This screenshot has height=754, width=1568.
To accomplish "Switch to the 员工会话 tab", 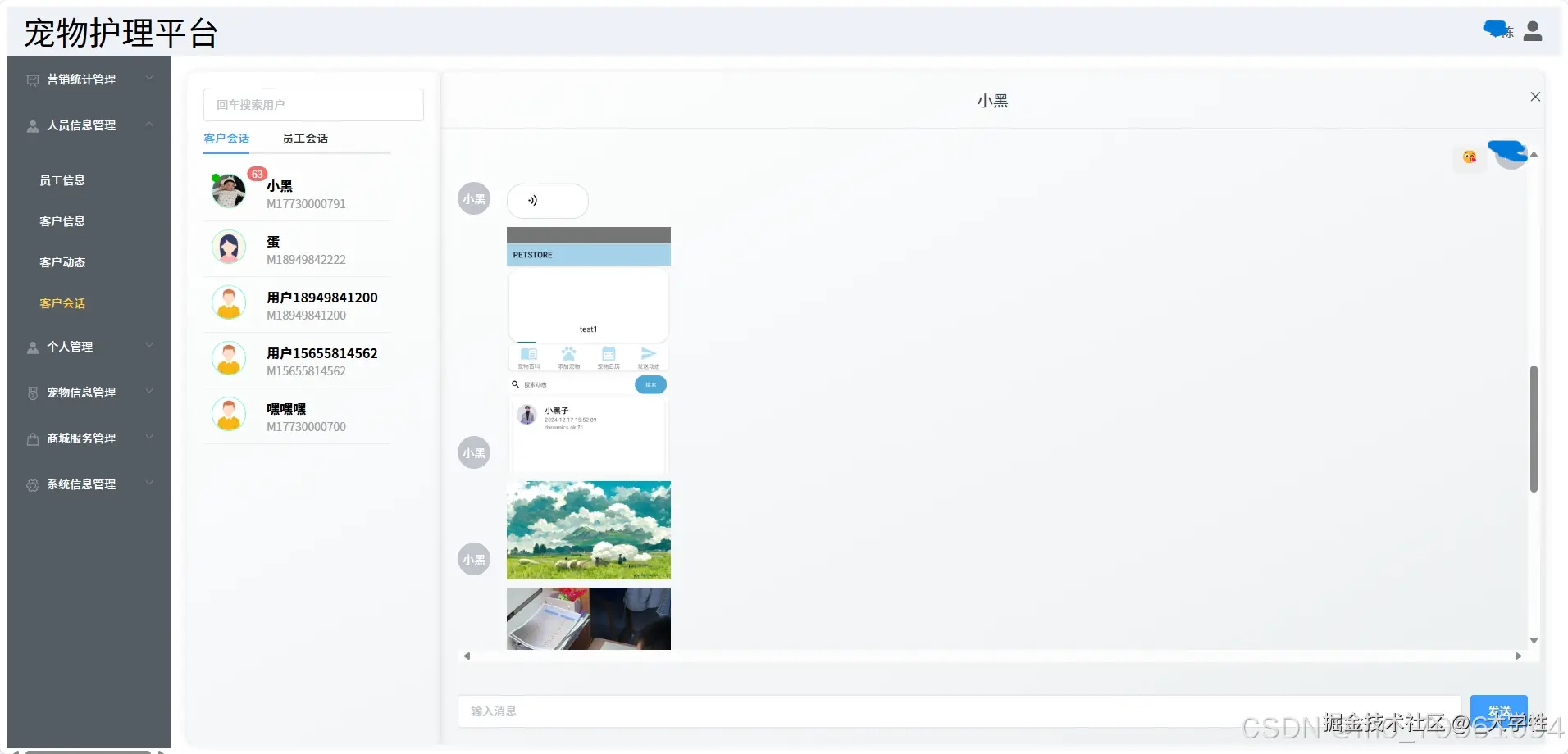I will [305, 139].
